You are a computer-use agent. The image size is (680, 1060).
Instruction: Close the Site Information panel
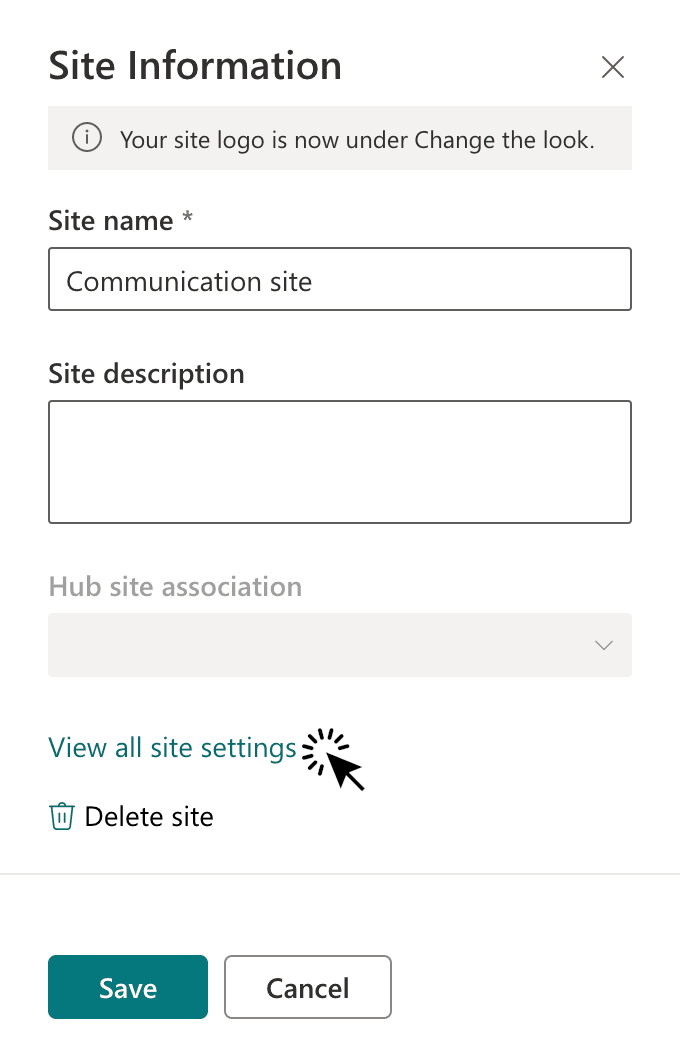[x=612, y=67]
